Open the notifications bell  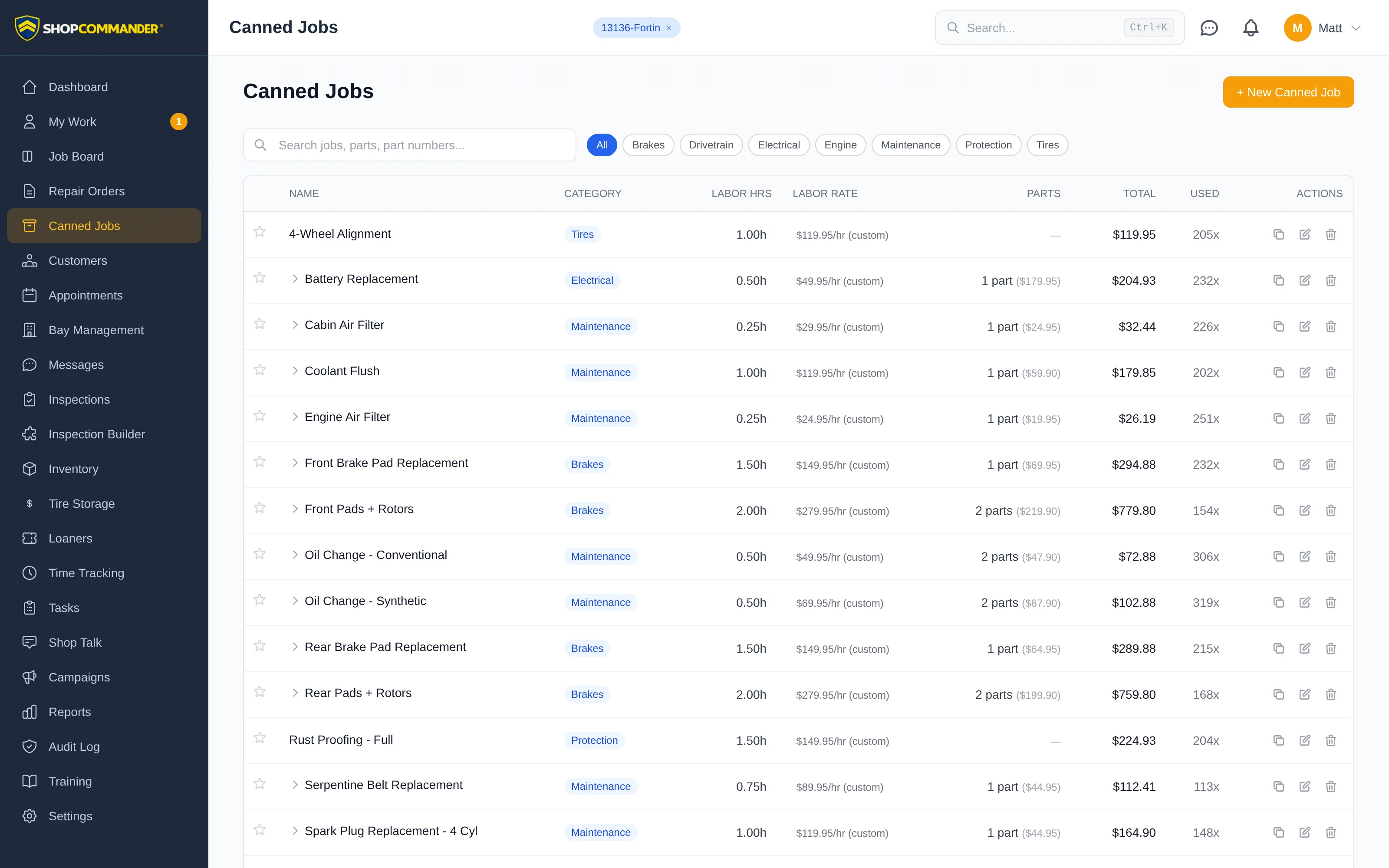tap(1251, 27)
